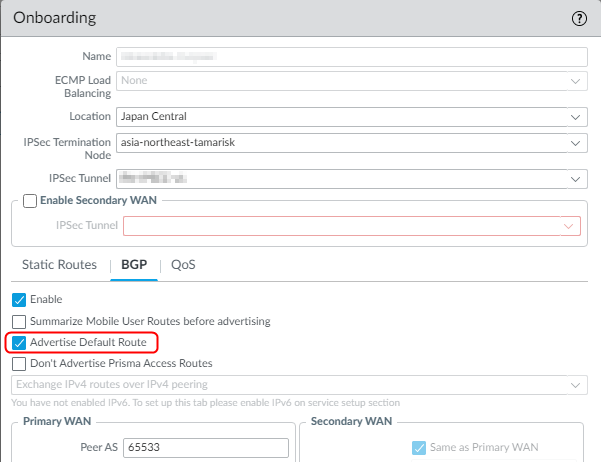Expand the ECMP Load Balancing dropdown
Image resolution: width=601 pixels, height=462 pixels.
350,82
